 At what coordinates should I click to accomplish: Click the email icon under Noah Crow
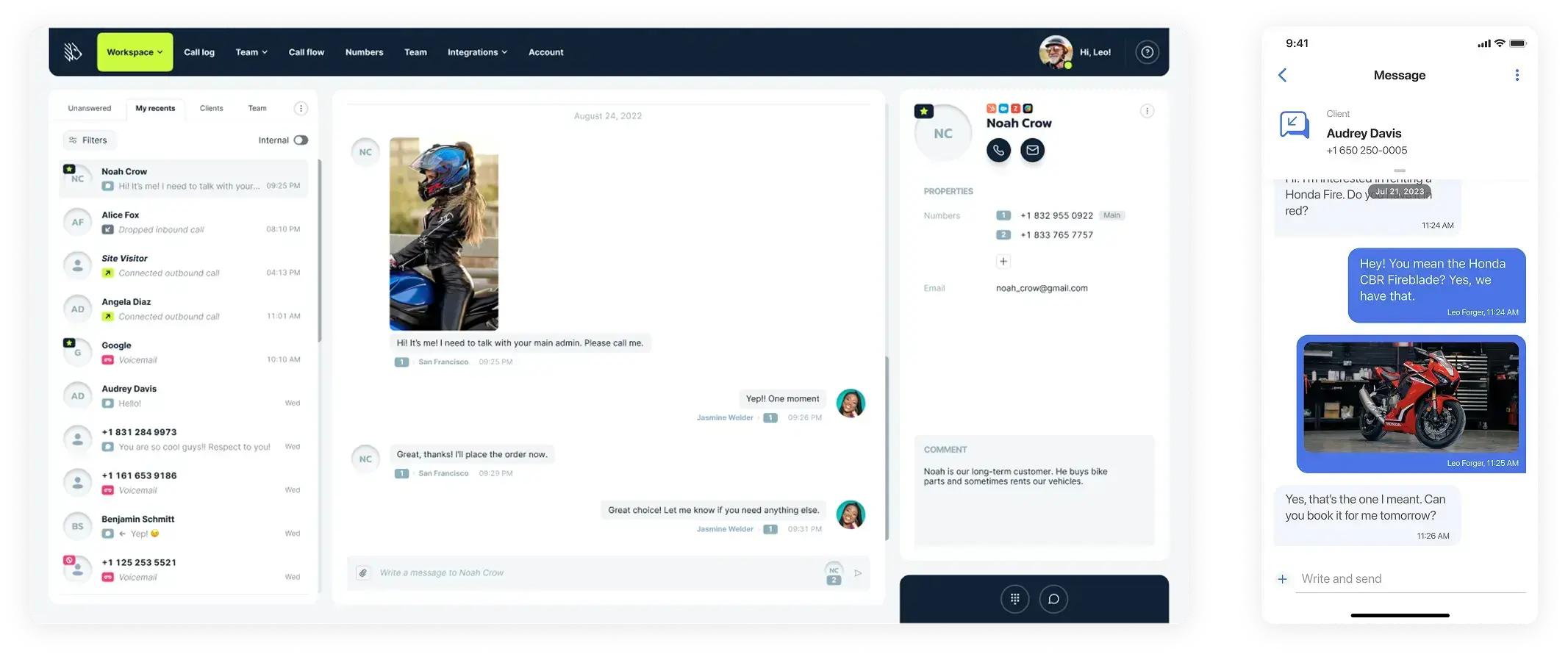tap(1032, 151)
